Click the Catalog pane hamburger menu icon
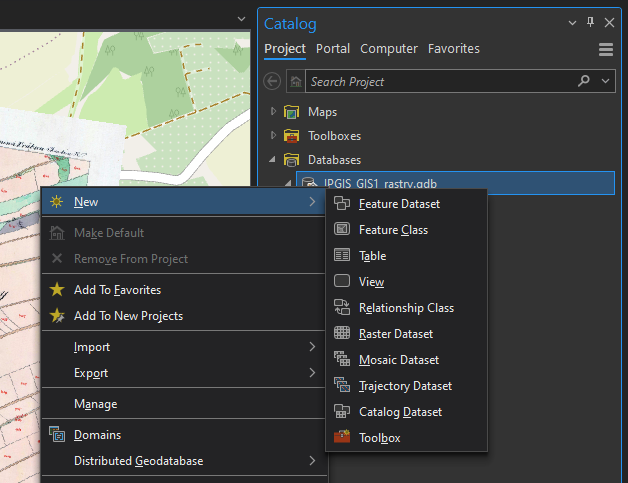The image size is (628, 483). pos(605,49)
